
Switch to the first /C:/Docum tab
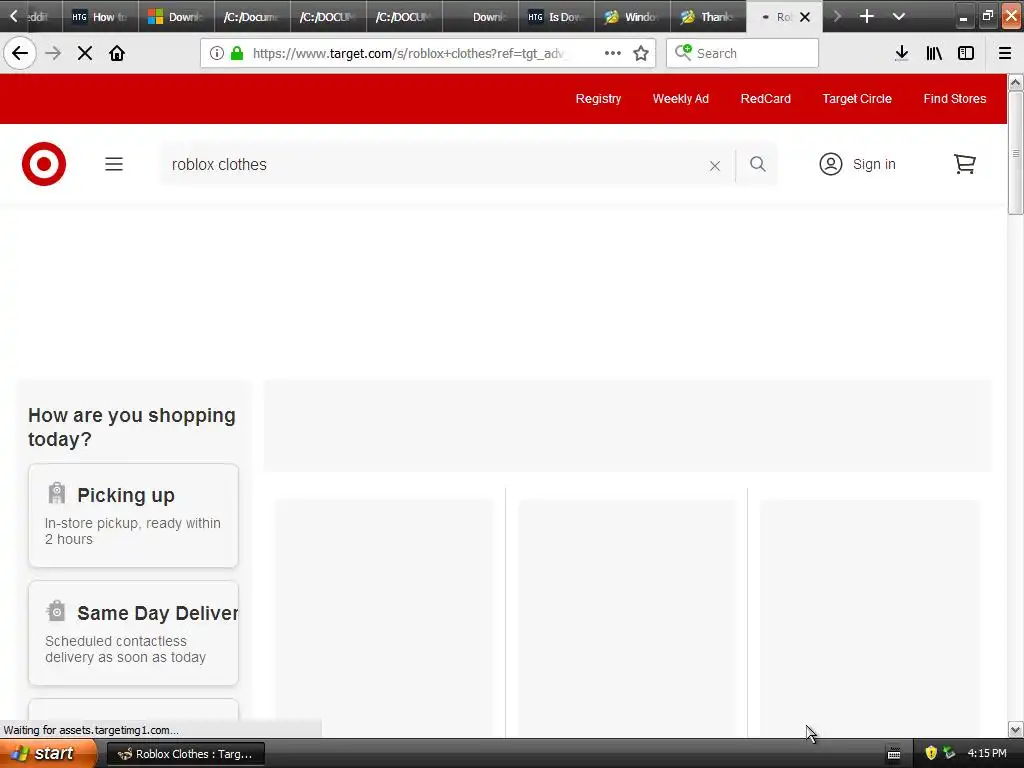252,17
